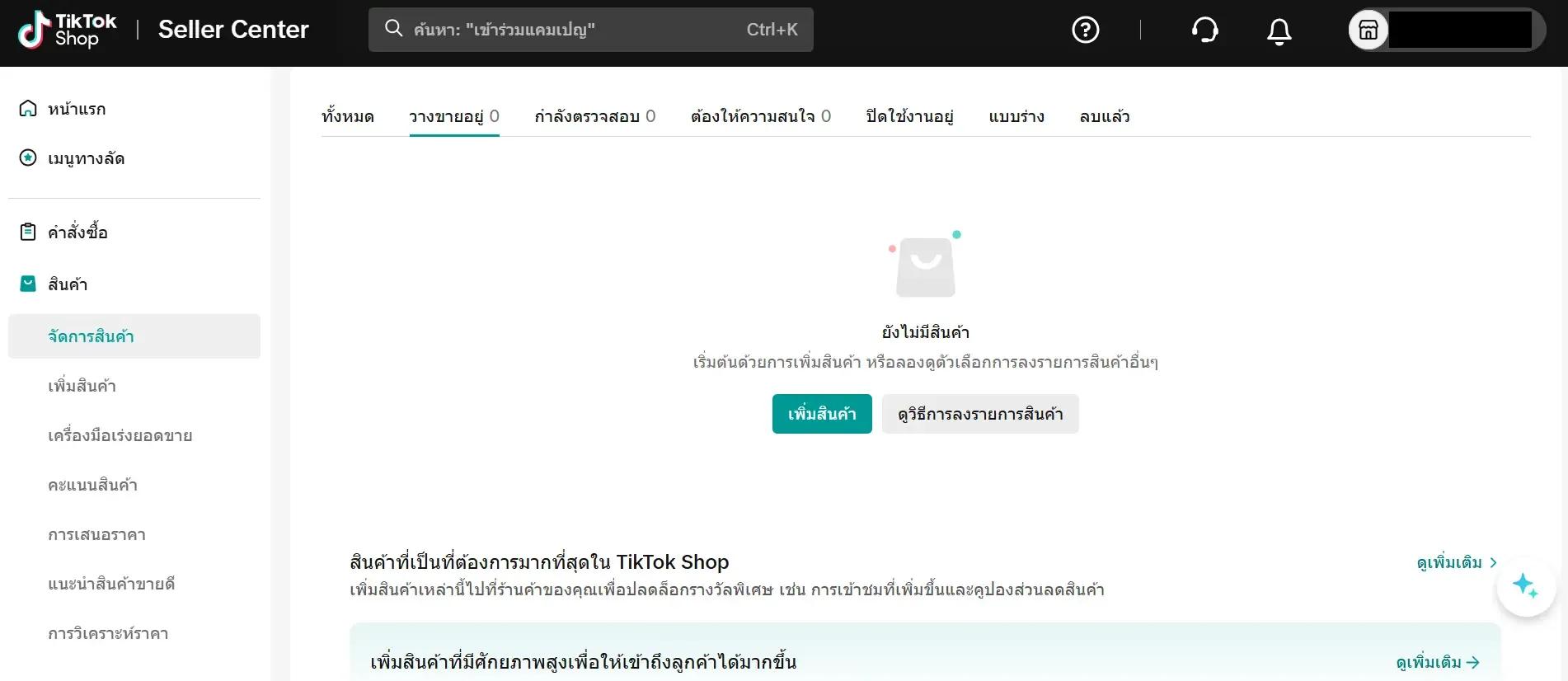Focus the search field "เข้าร่วมแคมเปญ"

(590, 30)
